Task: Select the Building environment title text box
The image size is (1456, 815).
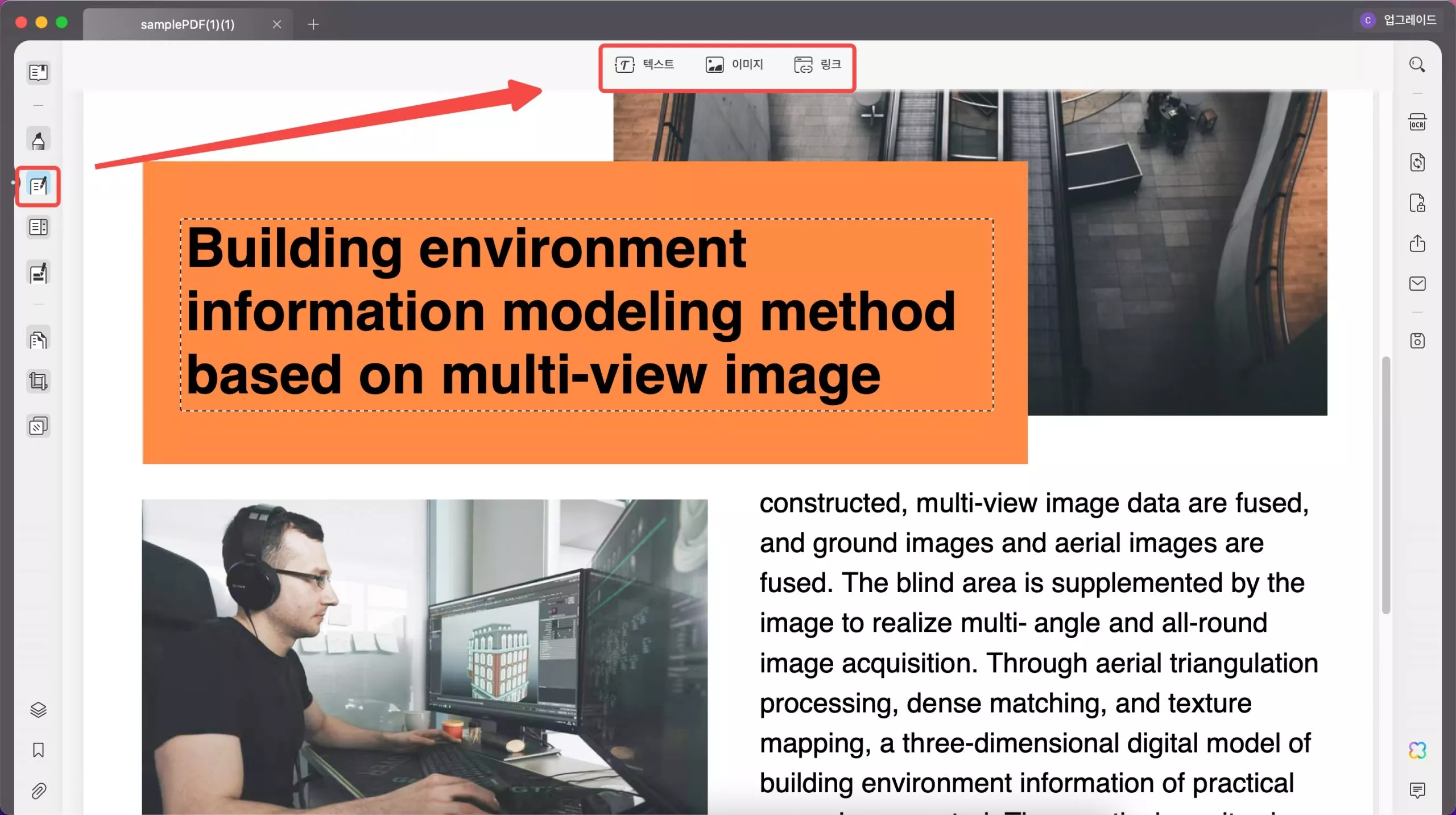Action: [586, 315]
